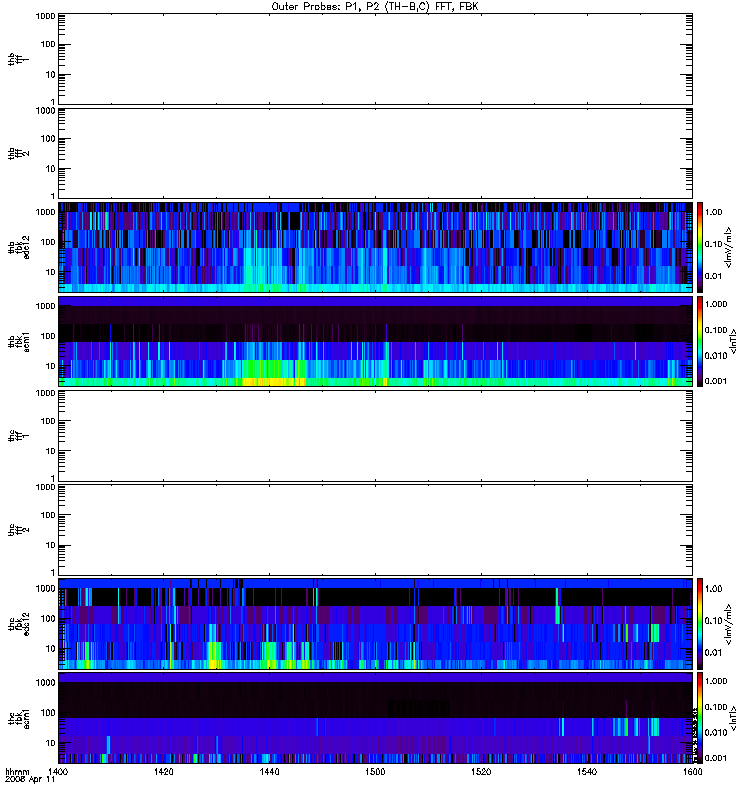
Task: Click the 'thc fbk scm1' y-axis label
Action: (x=19, y=718)
